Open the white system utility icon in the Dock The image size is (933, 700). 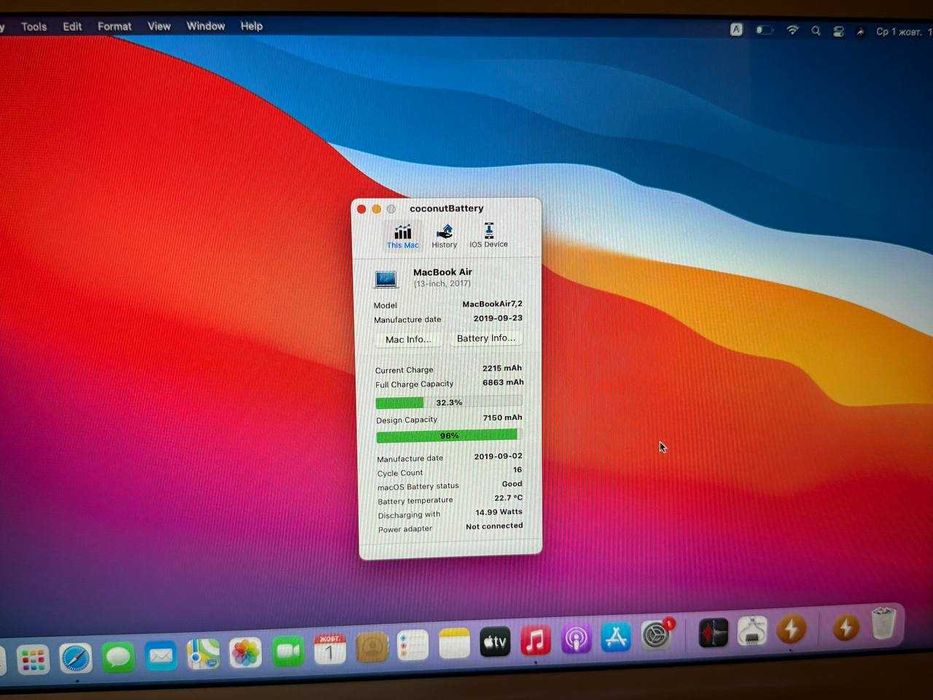click(752, 630)
